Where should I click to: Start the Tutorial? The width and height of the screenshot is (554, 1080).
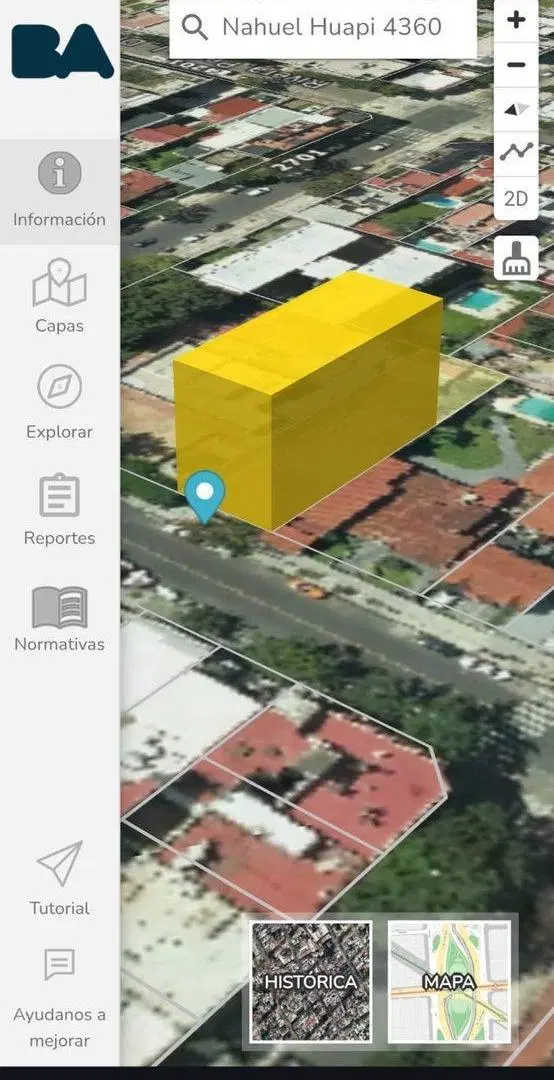click(59, 878)
